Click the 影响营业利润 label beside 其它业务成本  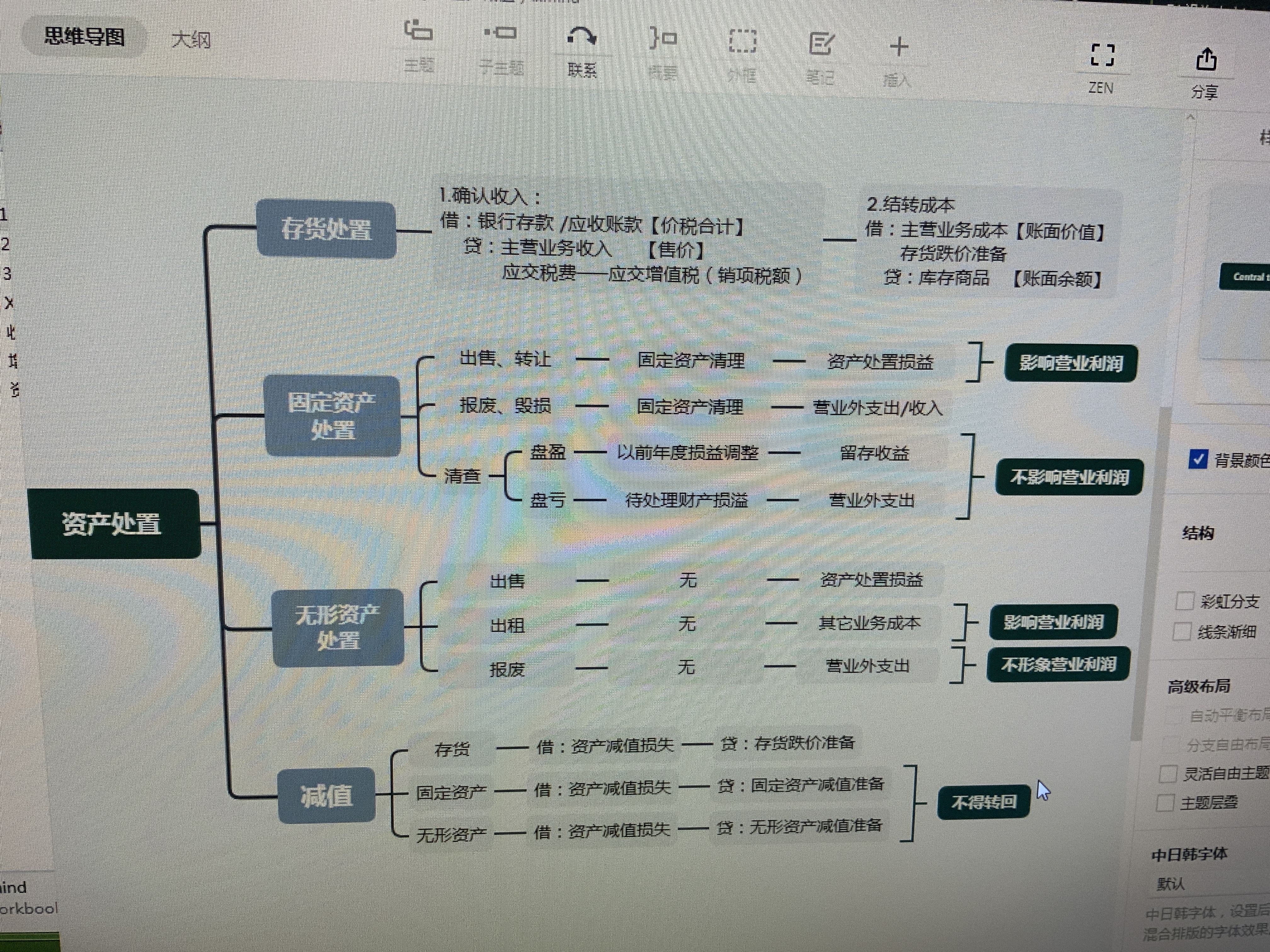tap(1054, 622)
